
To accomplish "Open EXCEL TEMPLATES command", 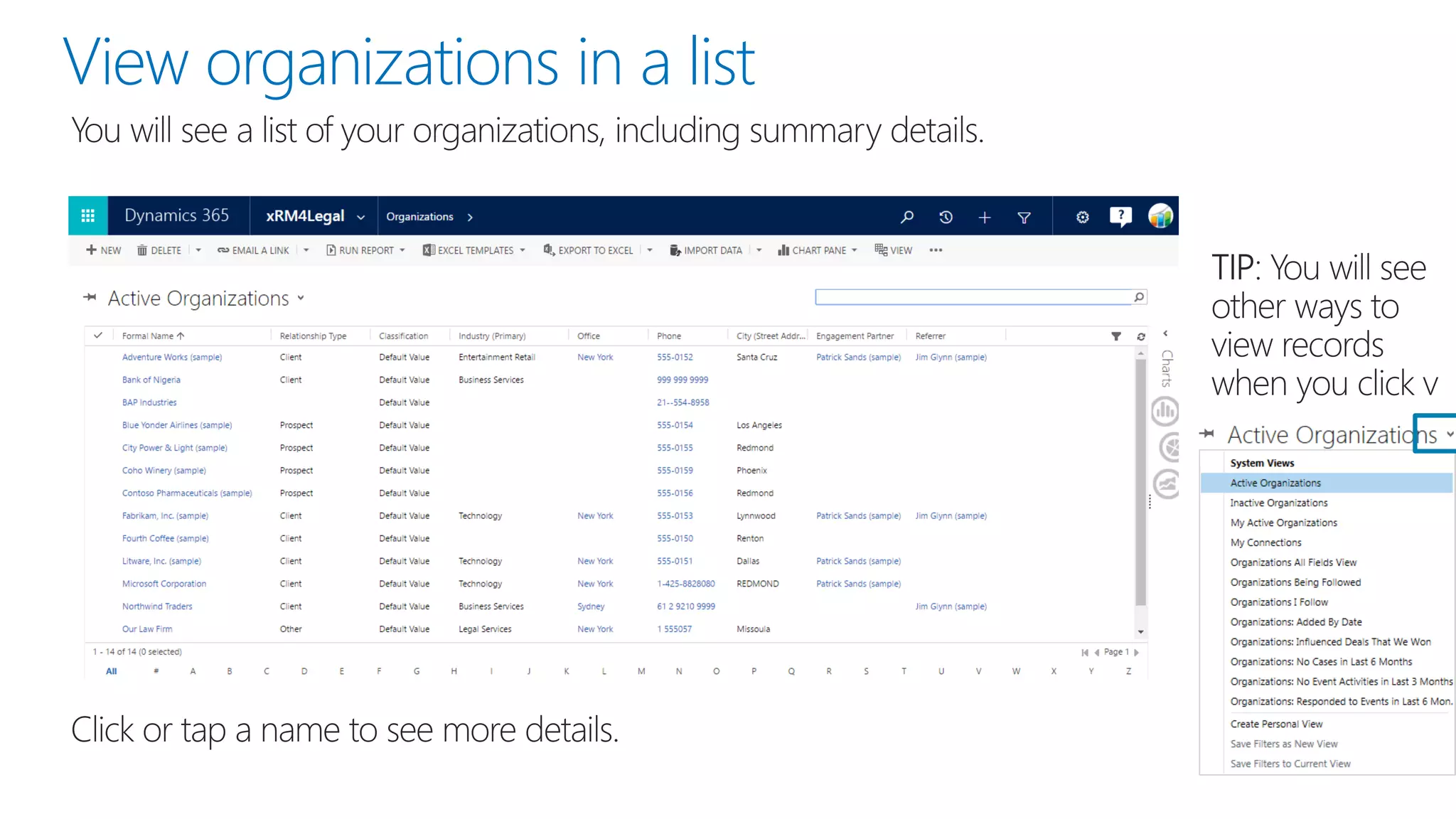I will [x=474, y=250].
